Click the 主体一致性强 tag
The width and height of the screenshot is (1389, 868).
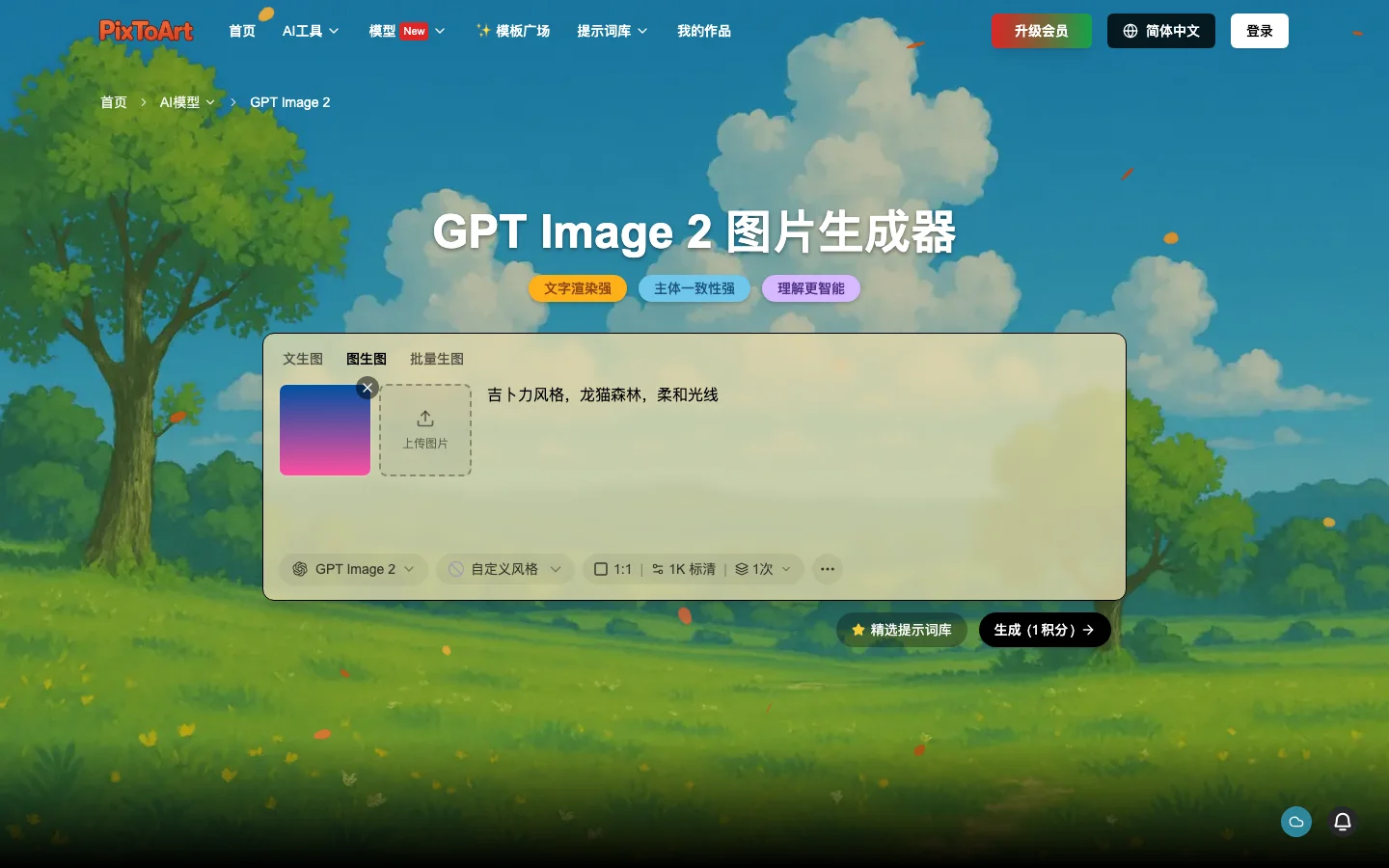694,288
